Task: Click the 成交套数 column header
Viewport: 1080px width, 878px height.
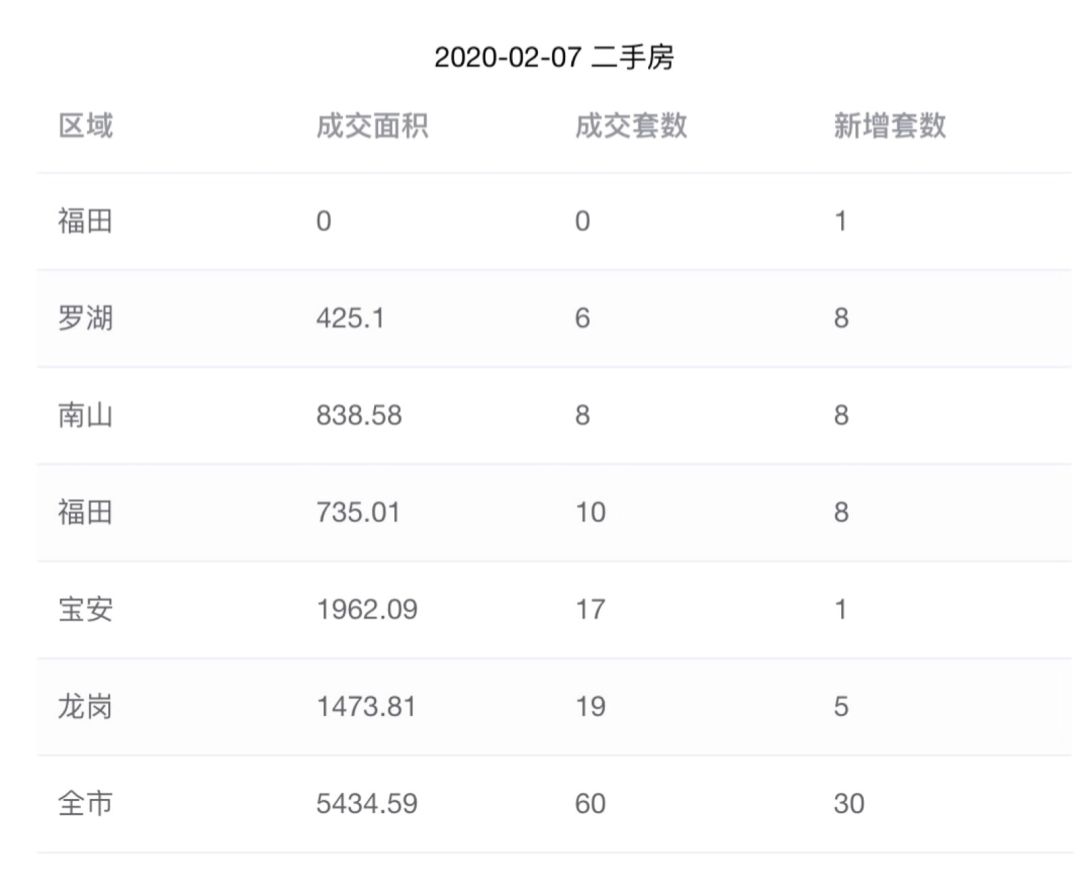Action: click(628, 124)
